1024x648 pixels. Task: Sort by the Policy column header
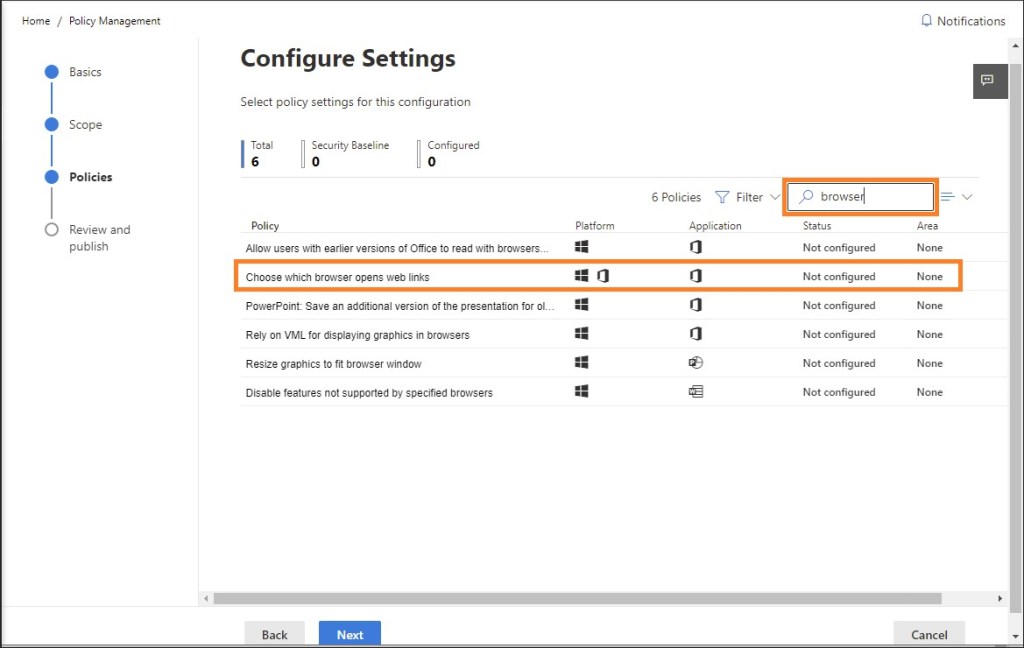coord(265,225)
